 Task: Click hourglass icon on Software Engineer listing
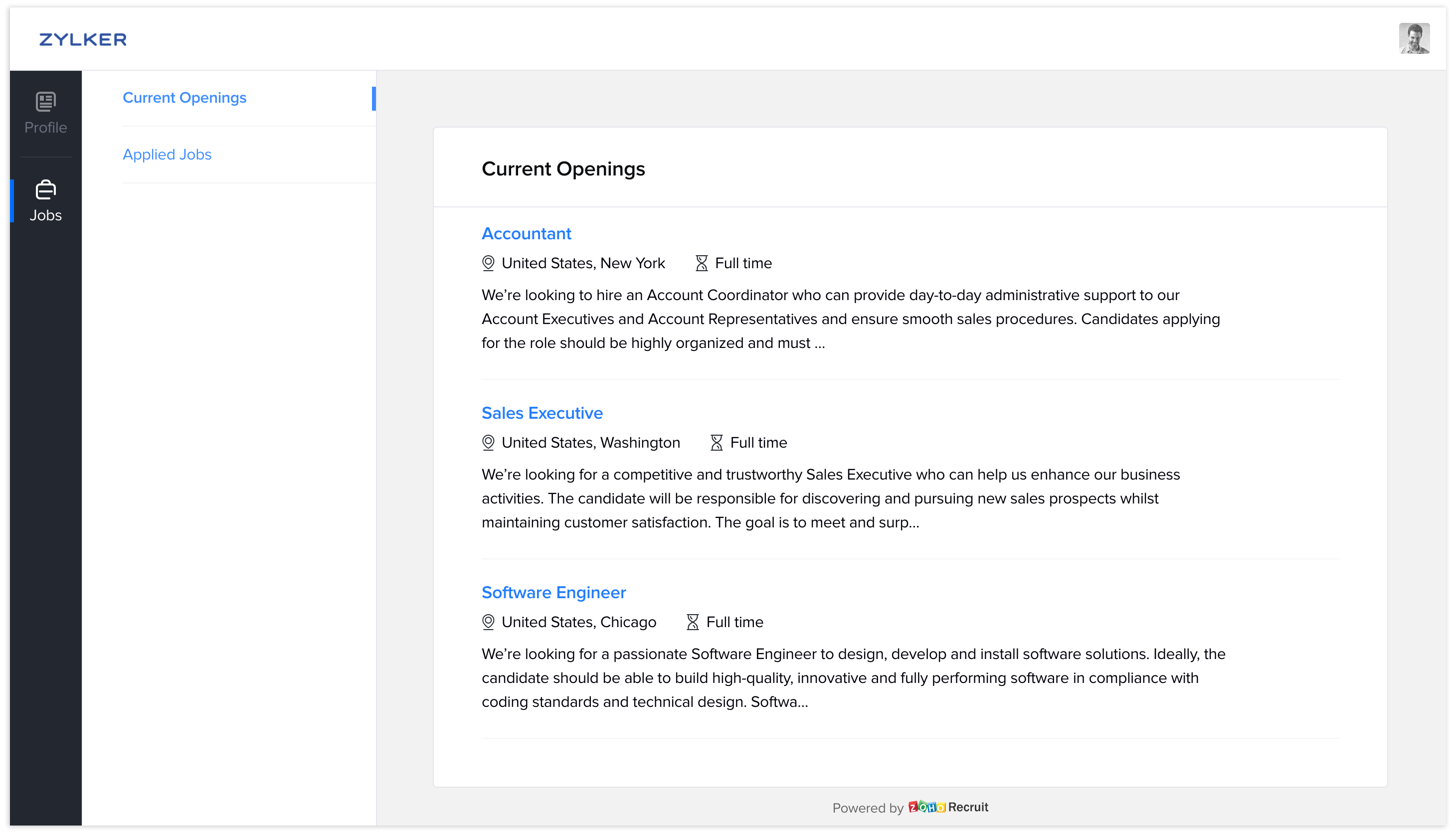pos(692,622)
